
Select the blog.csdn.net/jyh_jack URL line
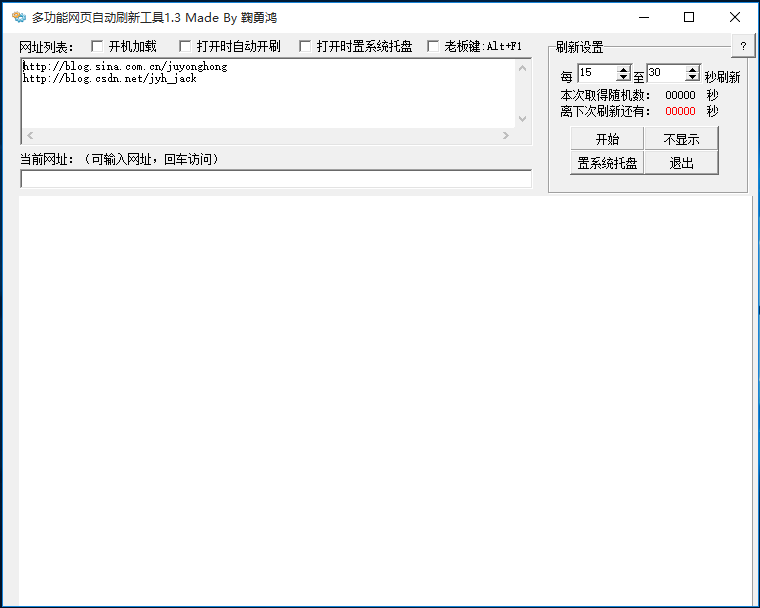click(x=110, y=79)
